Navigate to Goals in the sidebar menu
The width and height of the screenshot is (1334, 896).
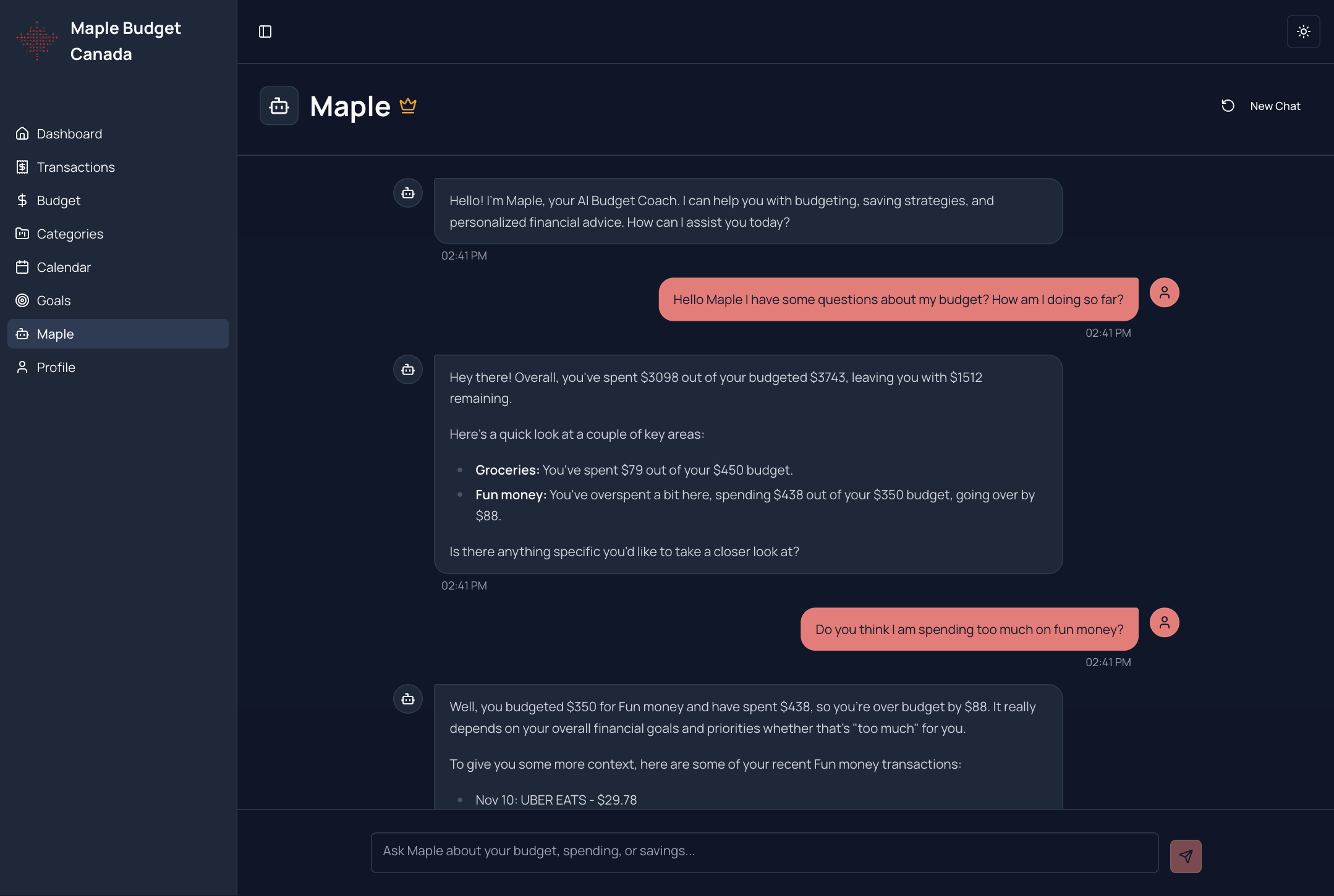point(53,300)
